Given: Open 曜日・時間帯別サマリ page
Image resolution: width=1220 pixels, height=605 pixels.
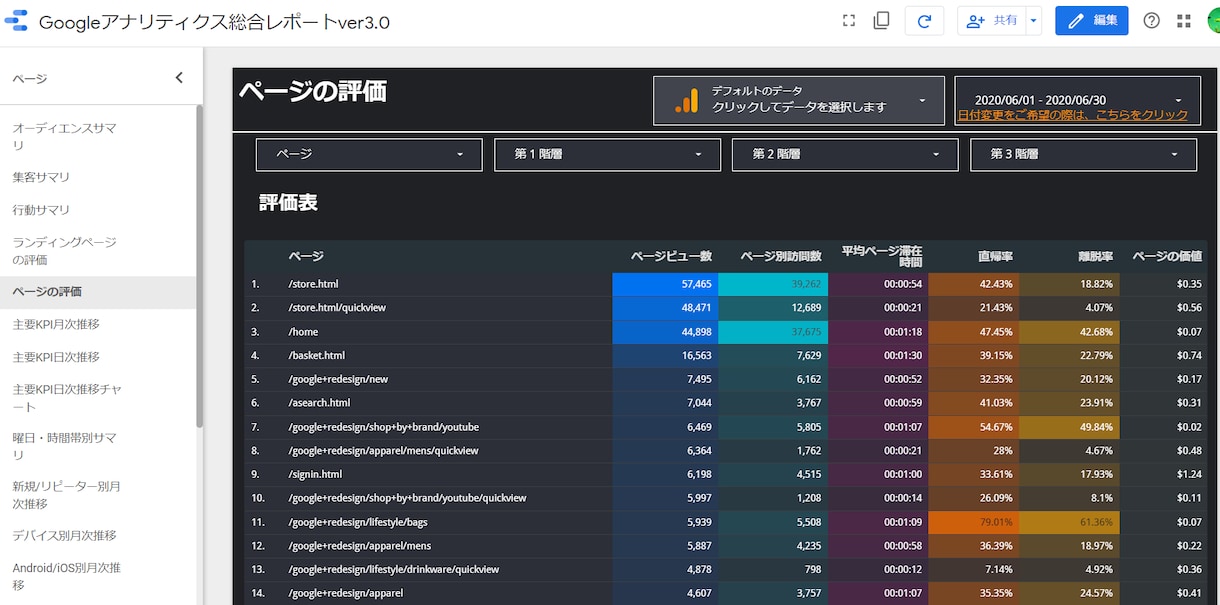Looking at the screenshot, I should tap(98, 446).
